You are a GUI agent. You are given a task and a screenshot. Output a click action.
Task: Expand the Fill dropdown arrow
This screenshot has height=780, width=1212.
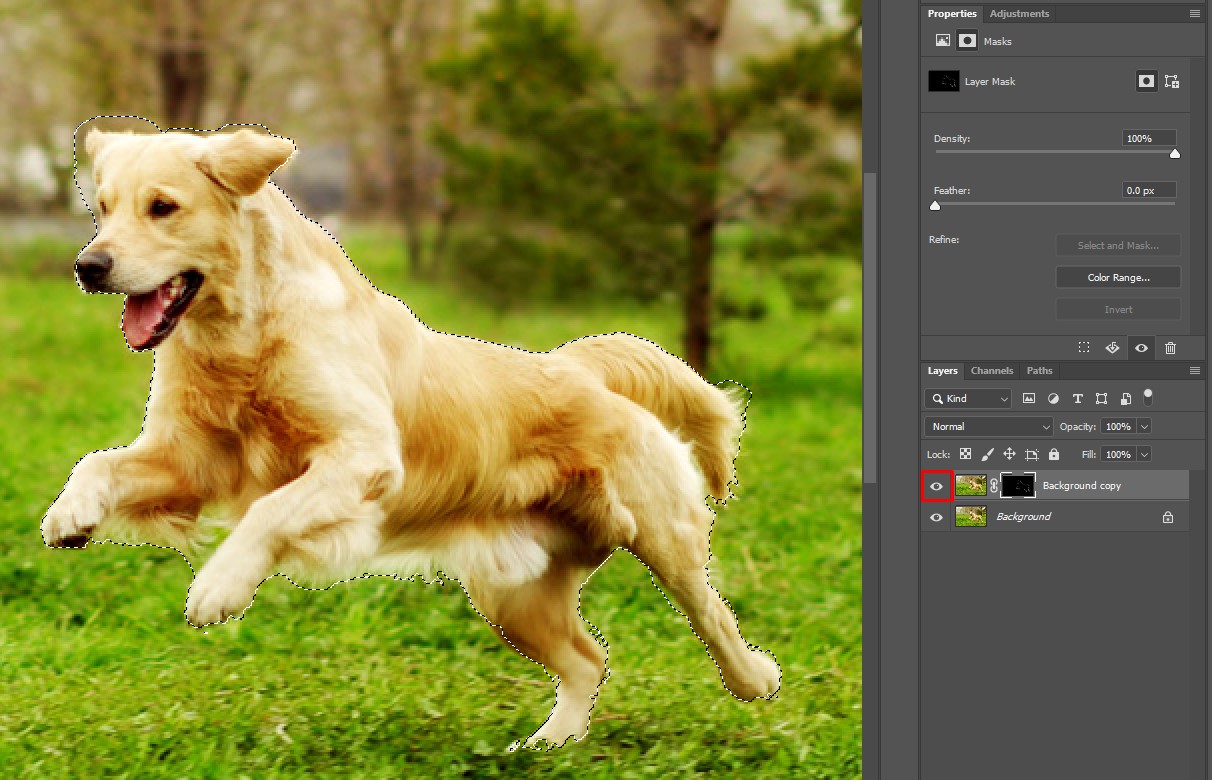point(1144,454)
